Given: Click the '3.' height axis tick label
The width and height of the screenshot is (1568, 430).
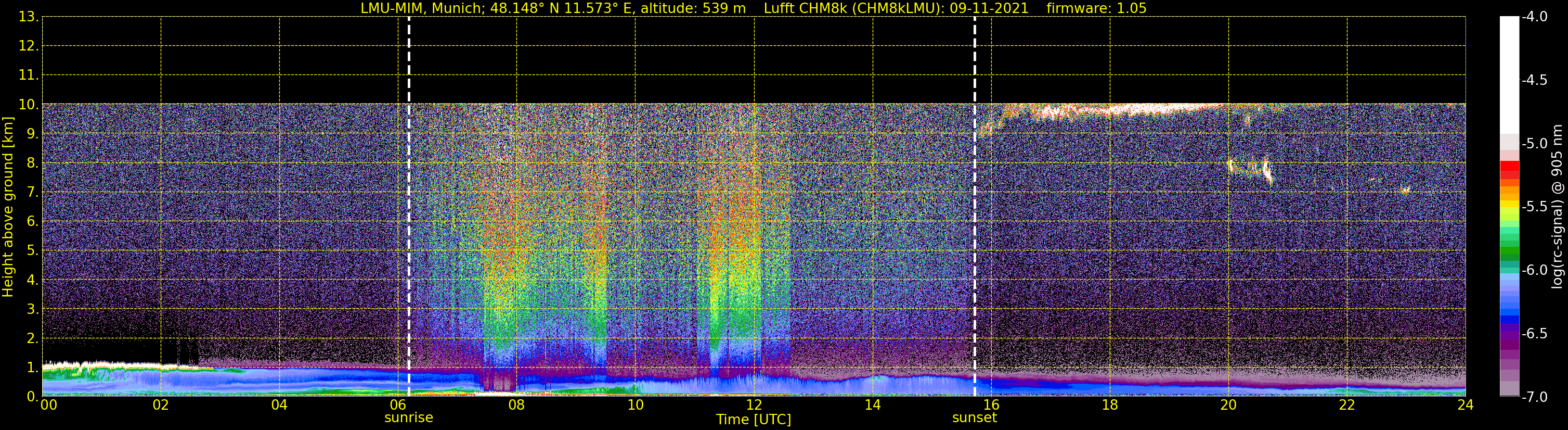Looking at the screenshot, I should click(x=32, y=309).
